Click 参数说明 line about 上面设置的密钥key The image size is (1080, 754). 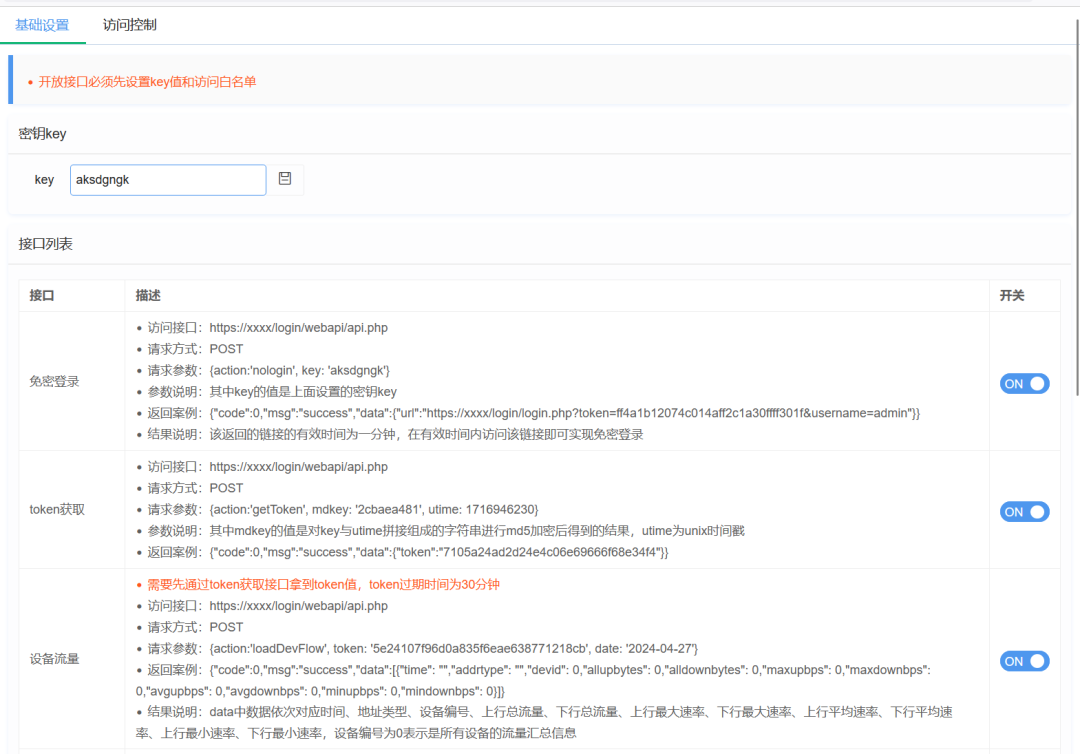(272, 392)
